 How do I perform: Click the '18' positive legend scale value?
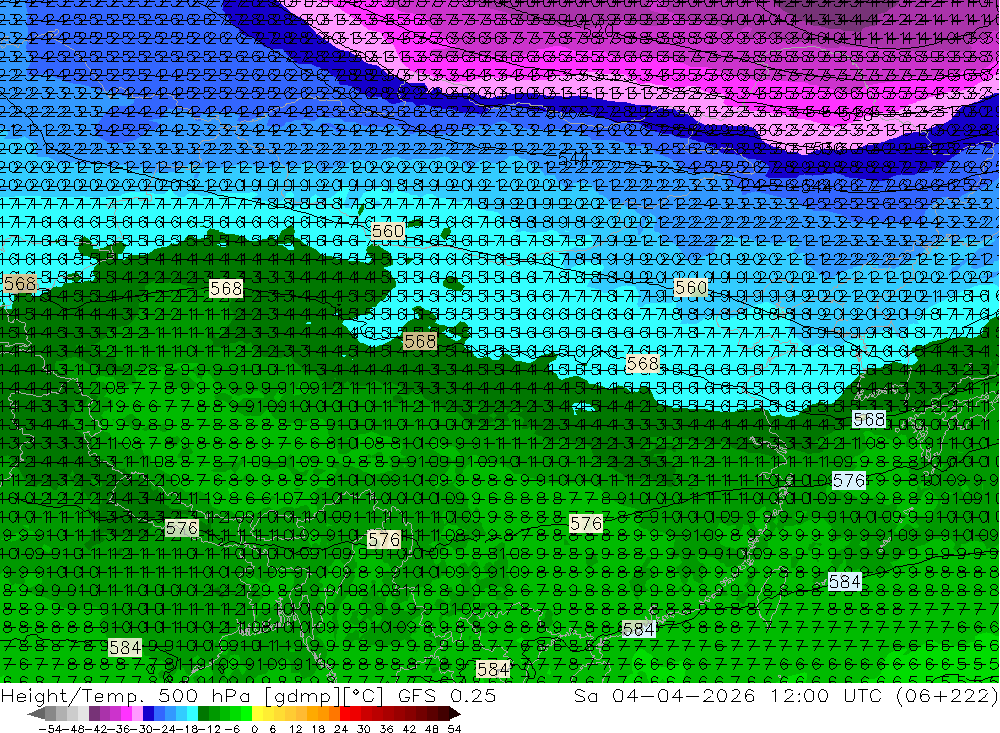(x=318, y=729)
